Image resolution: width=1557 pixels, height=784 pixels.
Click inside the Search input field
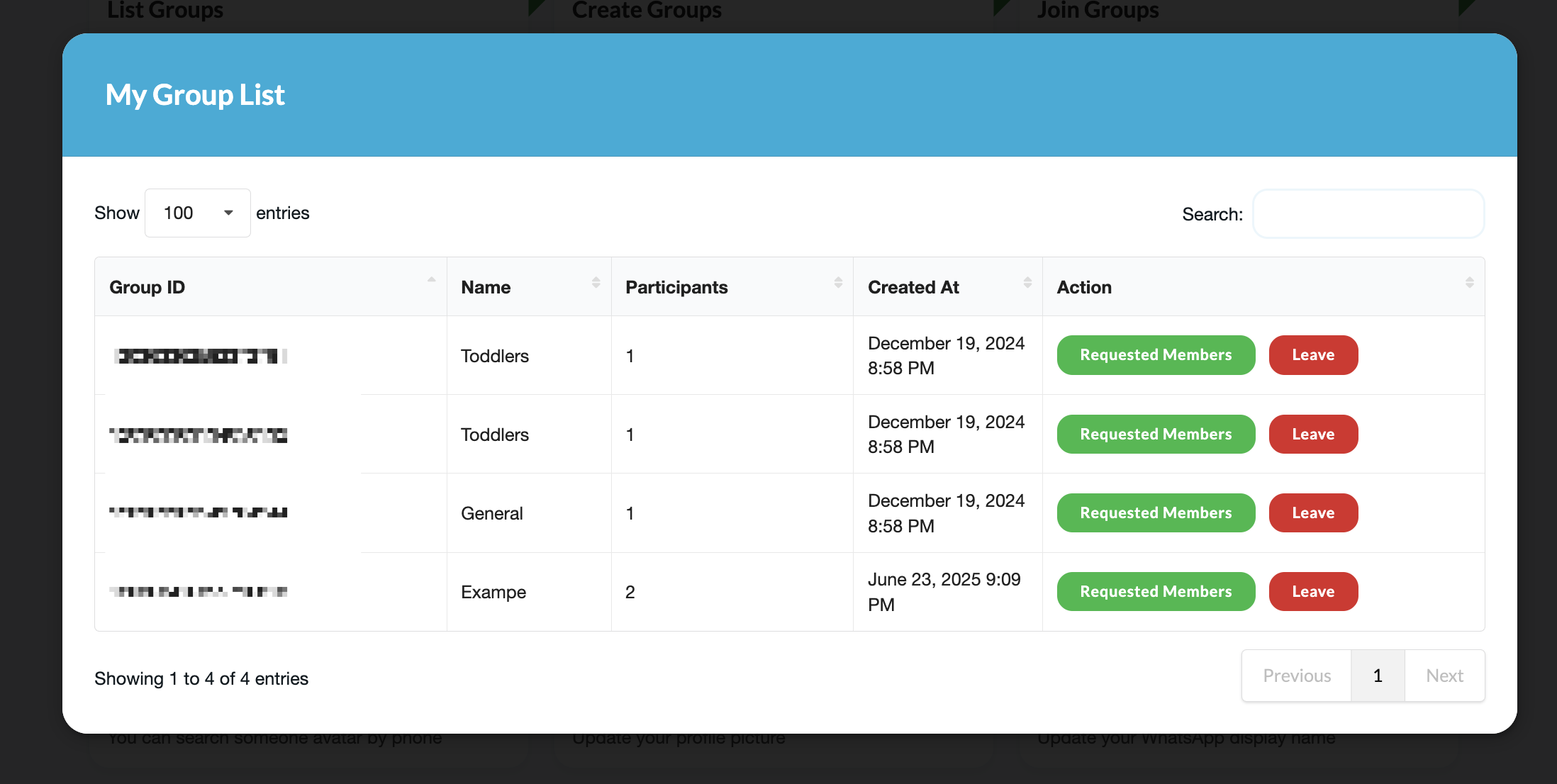[x=1368, y=214]
